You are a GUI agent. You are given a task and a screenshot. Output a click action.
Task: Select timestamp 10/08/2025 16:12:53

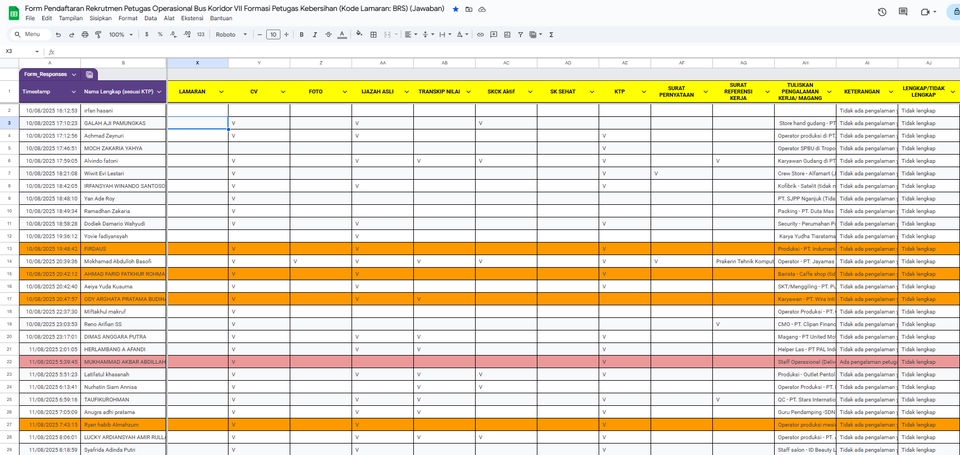point(50,110)
